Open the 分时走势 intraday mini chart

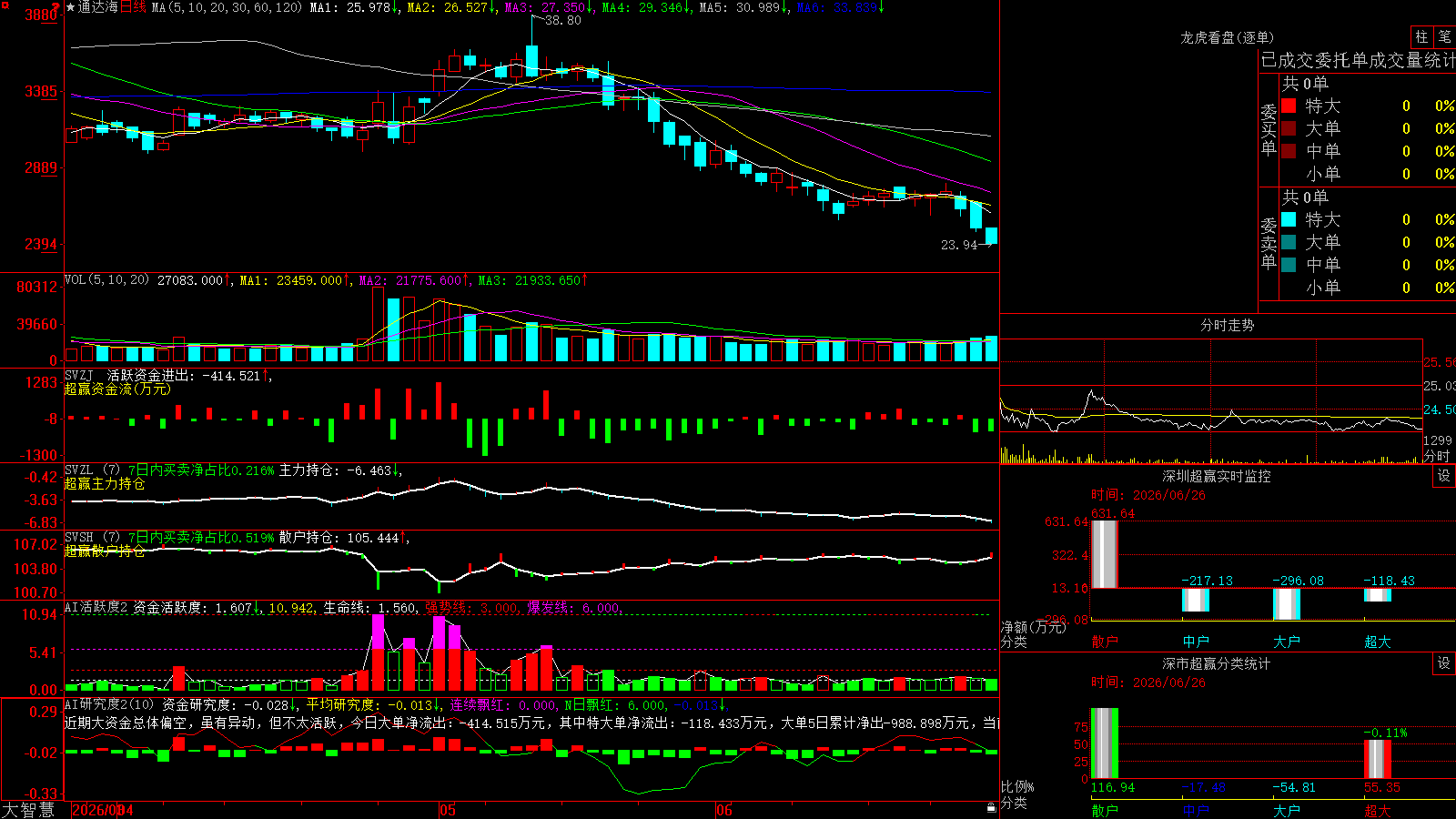(1211, 401)
